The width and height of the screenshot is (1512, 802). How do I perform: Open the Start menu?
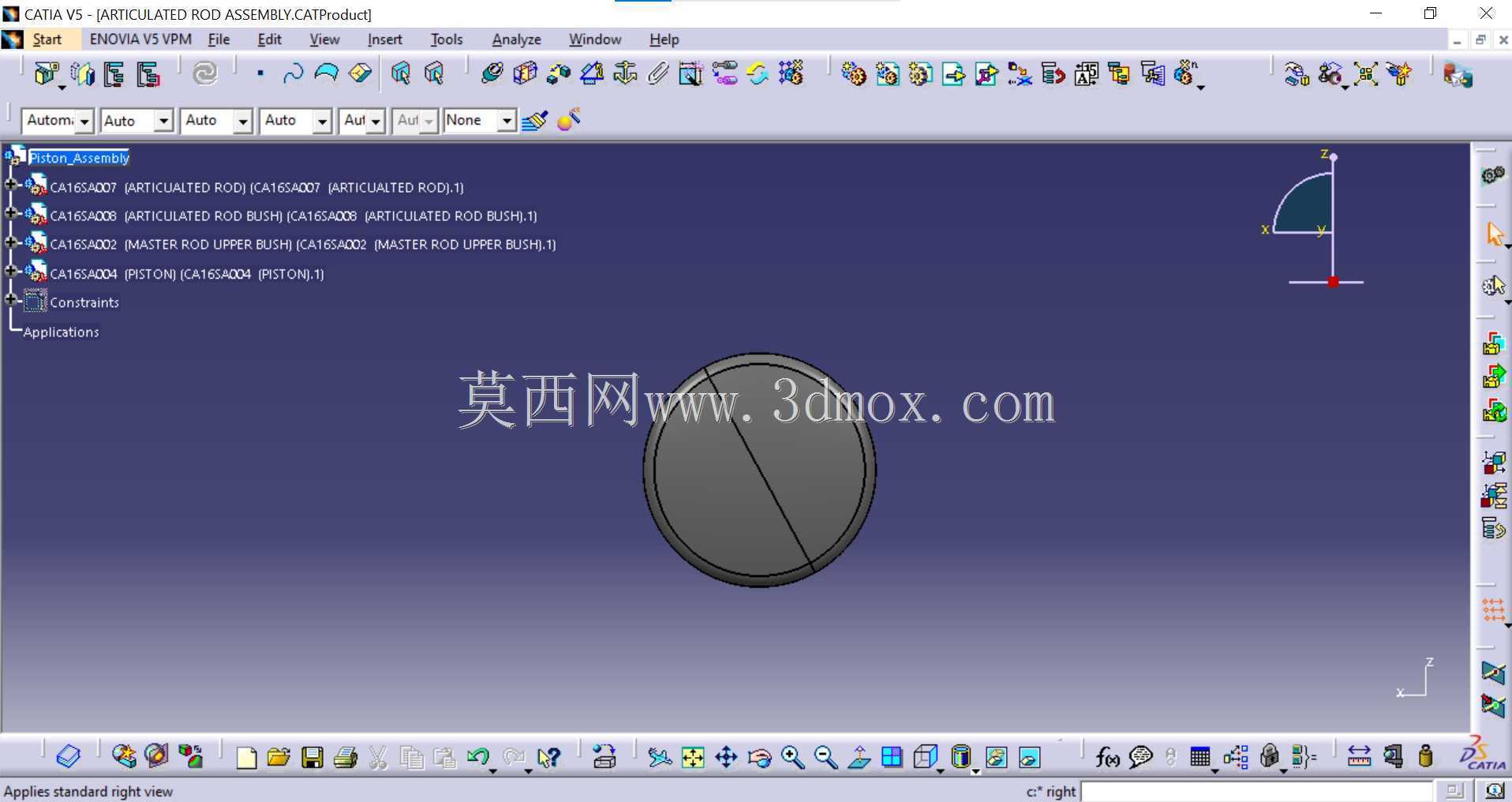47,39
